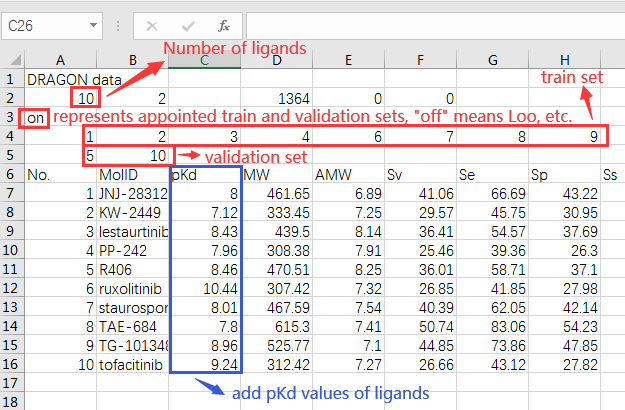
Task: Click the Insert Function fx icon
Action: [x=224, y=25]
